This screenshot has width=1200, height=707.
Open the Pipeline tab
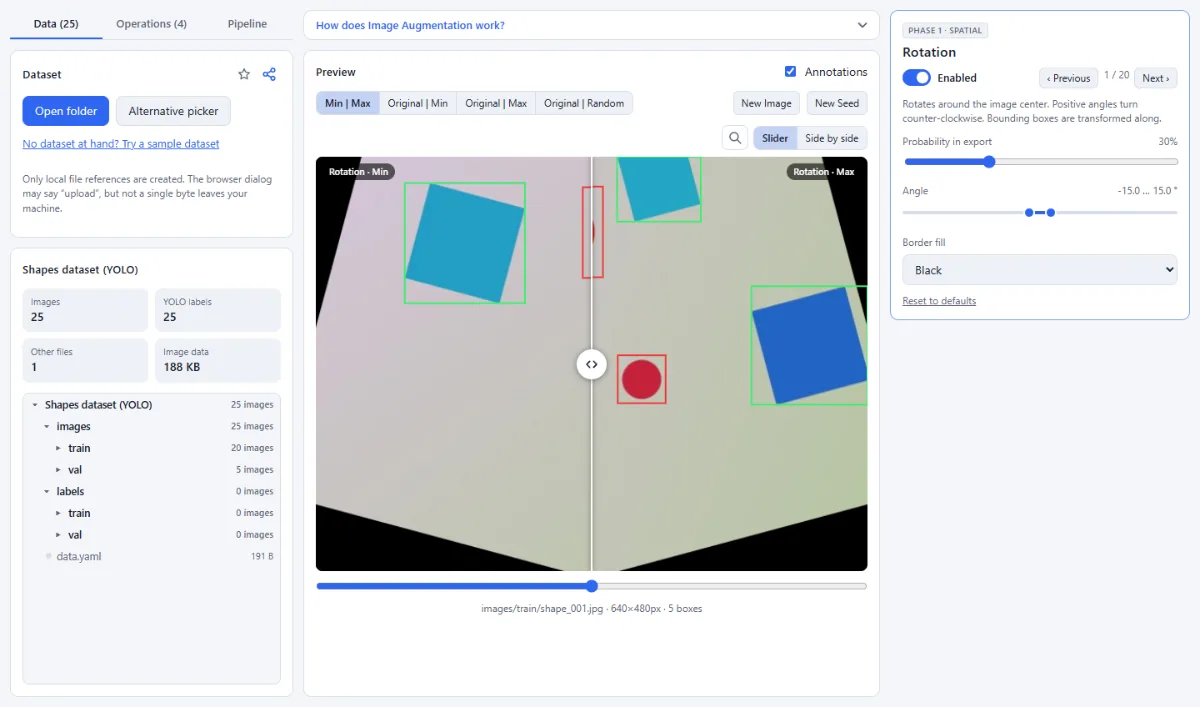coord(247,23)
